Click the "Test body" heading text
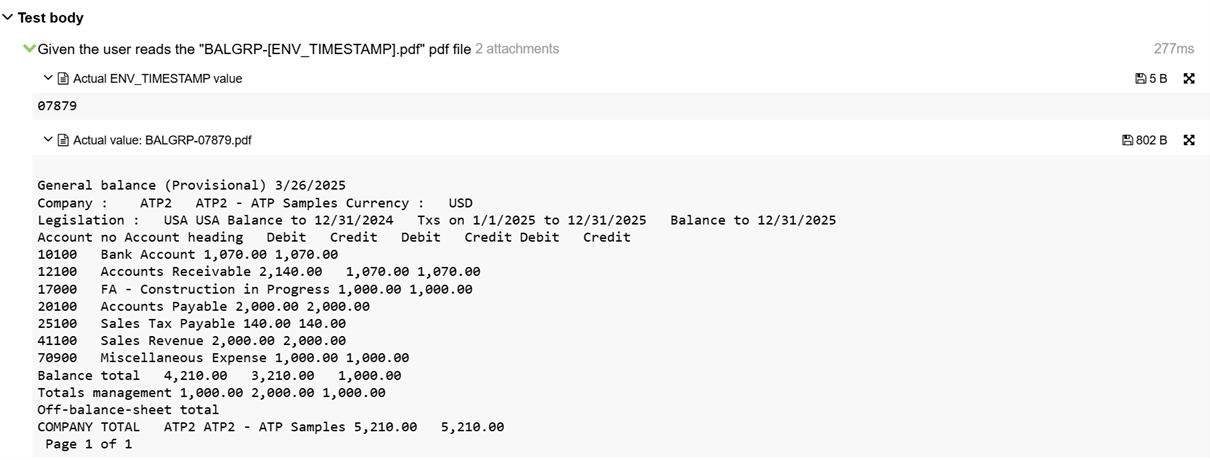 pos(50,18)
